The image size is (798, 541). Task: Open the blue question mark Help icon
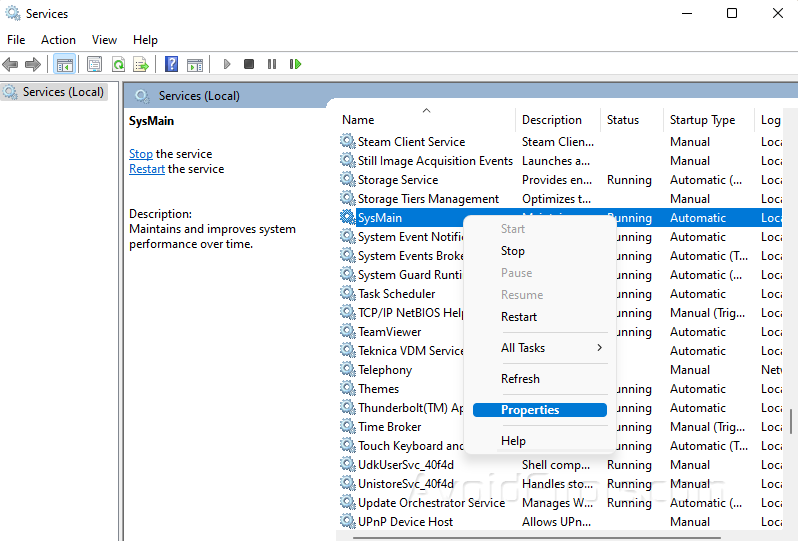pos(171,64)
